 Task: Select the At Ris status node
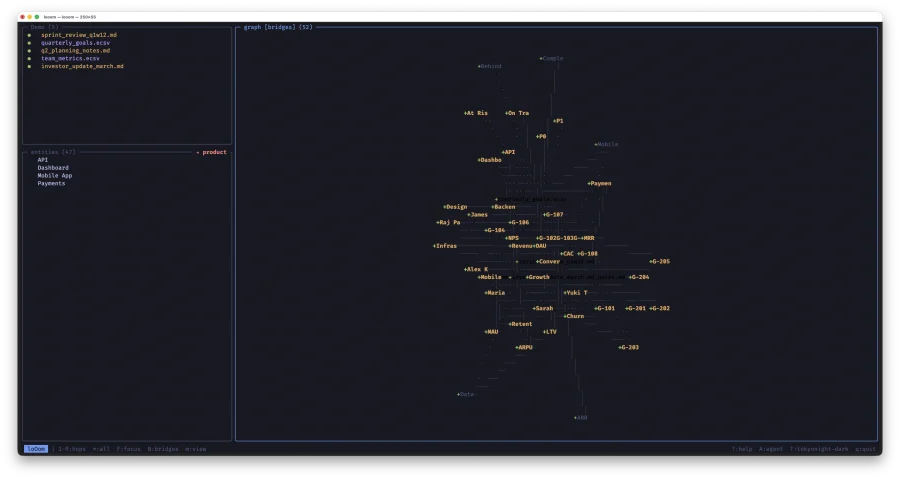click(x=476, y=113)
